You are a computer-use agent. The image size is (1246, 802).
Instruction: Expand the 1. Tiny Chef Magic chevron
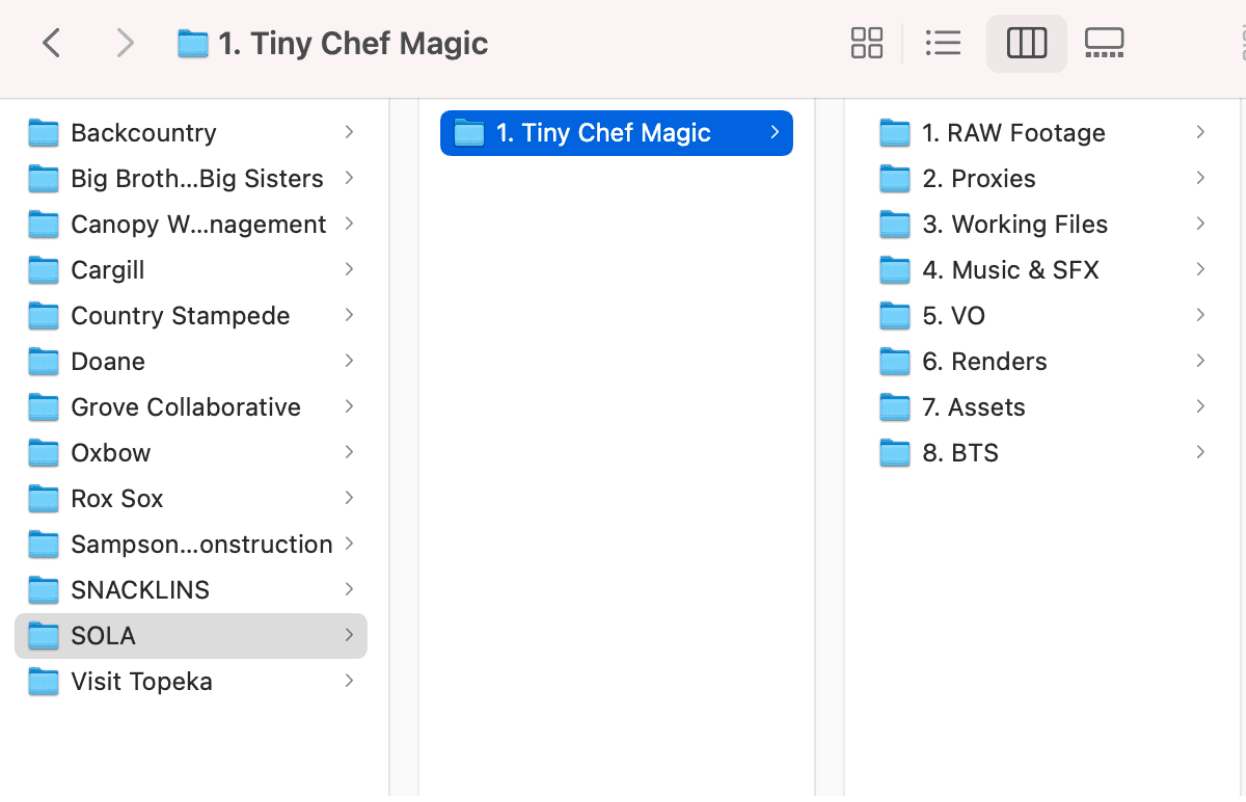point(774,132)
